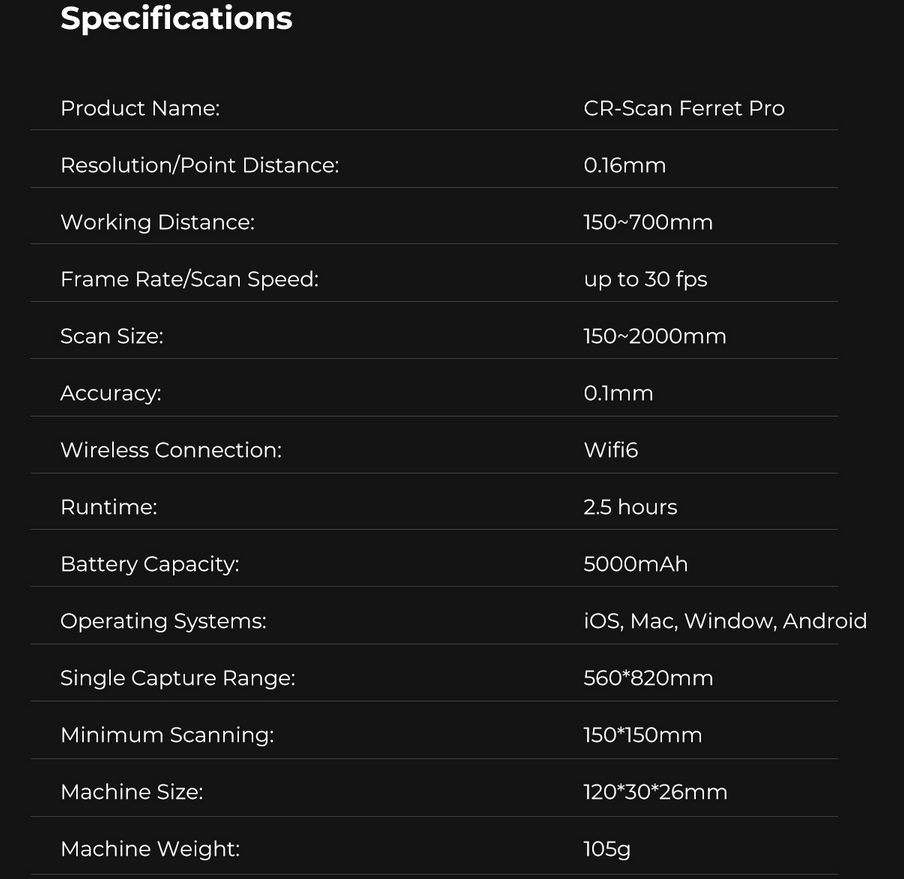The width and height of the screenshot is (904, 879).
Task: Click the Accuracy label
Action: coord(111,393)
